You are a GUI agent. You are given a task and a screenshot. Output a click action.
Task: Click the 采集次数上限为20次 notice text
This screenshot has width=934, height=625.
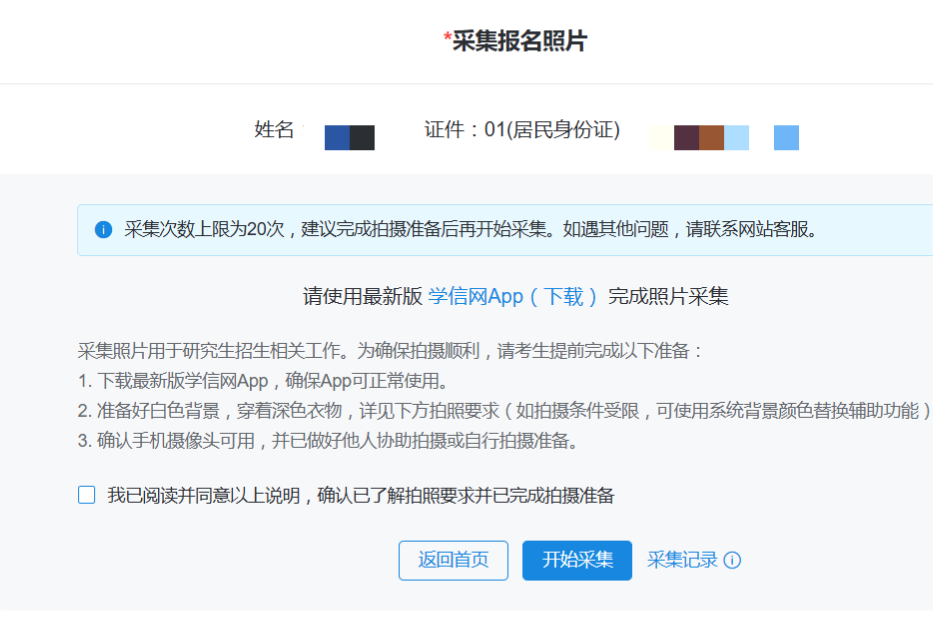tap(471, 229)
